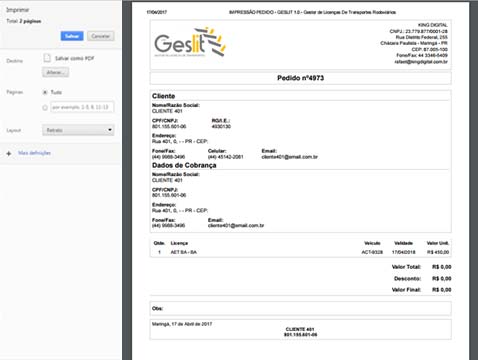The image size is (478, 360).
Task: Click the PDF document icon beside Salvar como PDF
Action: click(47, 58)
